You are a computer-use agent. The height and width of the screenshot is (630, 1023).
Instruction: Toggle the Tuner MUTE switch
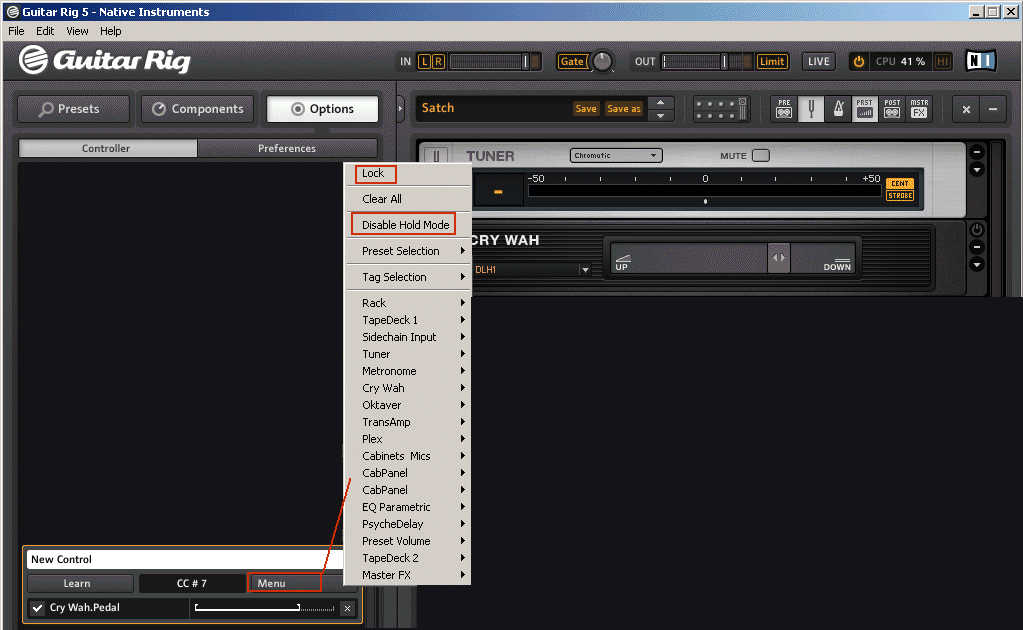pos(761,155)
